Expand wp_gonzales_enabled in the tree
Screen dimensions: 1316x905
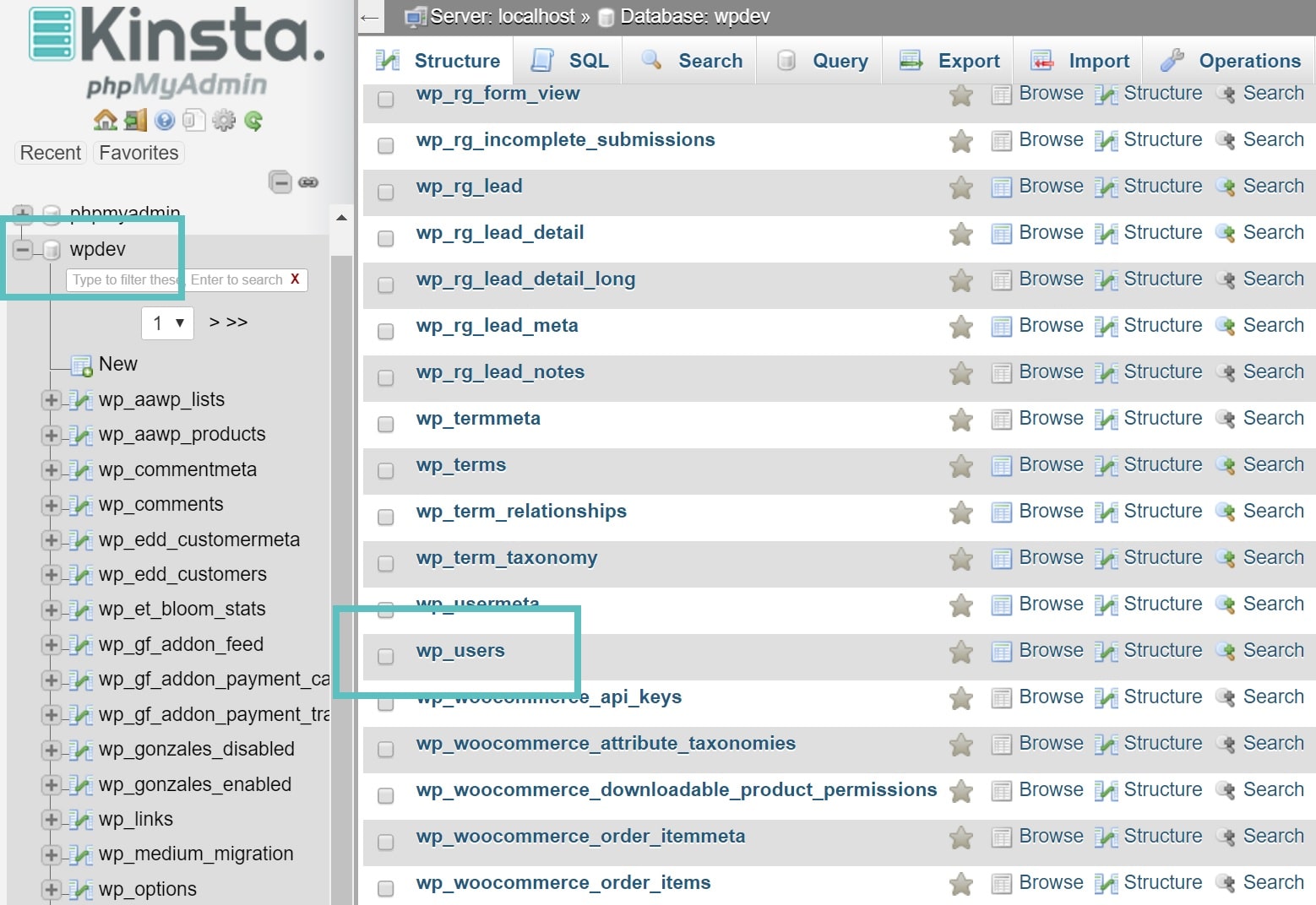coord(52,785)
